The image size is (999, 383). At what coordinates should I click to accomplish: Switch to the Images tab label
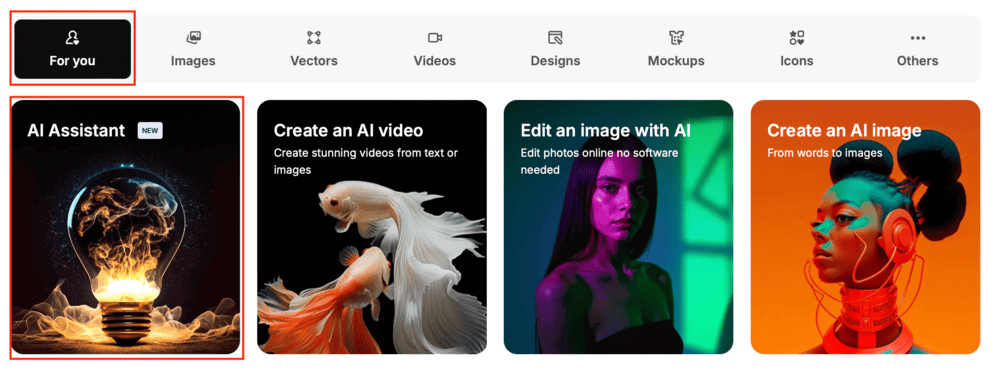pos(193,61)
